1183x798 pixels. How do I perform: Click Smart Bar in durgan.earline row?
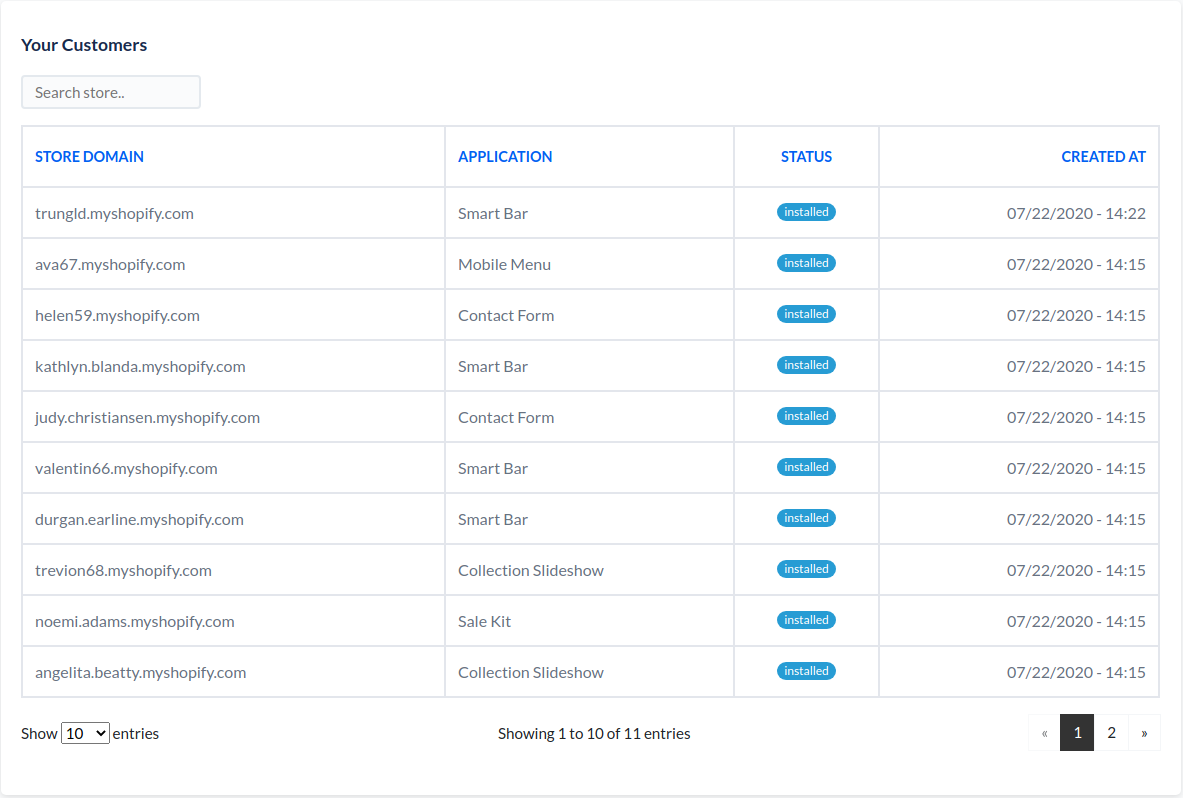tap(493, 520)
